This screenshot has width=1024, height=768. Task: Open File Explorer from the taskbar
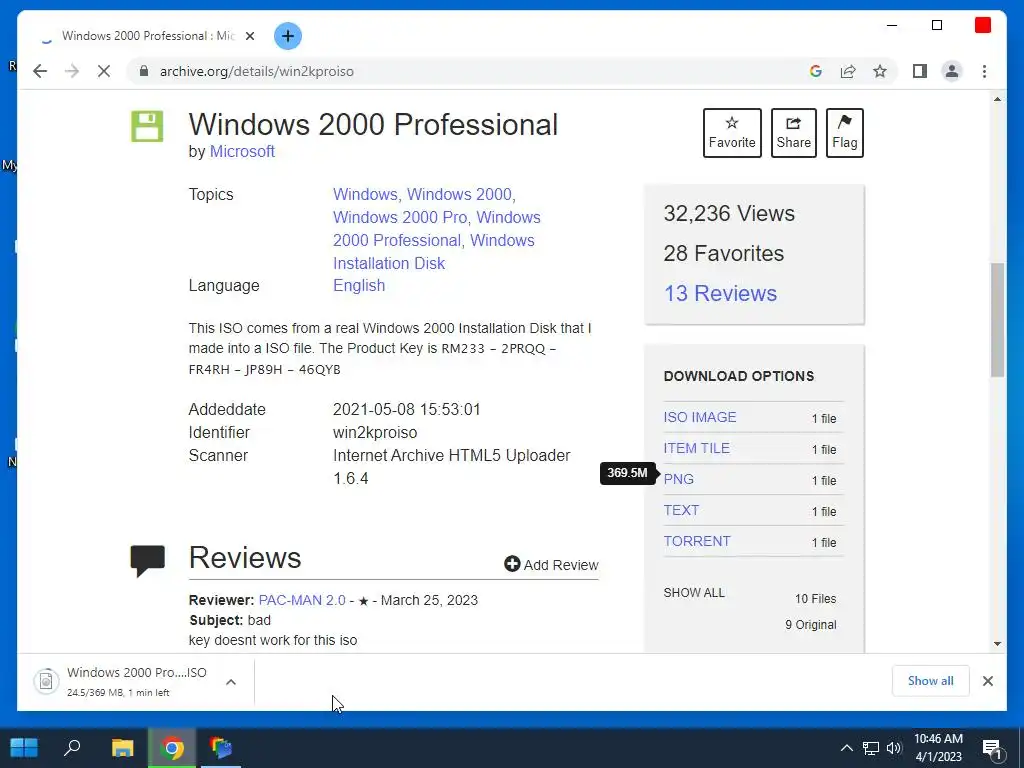click(x=122, y=748)
